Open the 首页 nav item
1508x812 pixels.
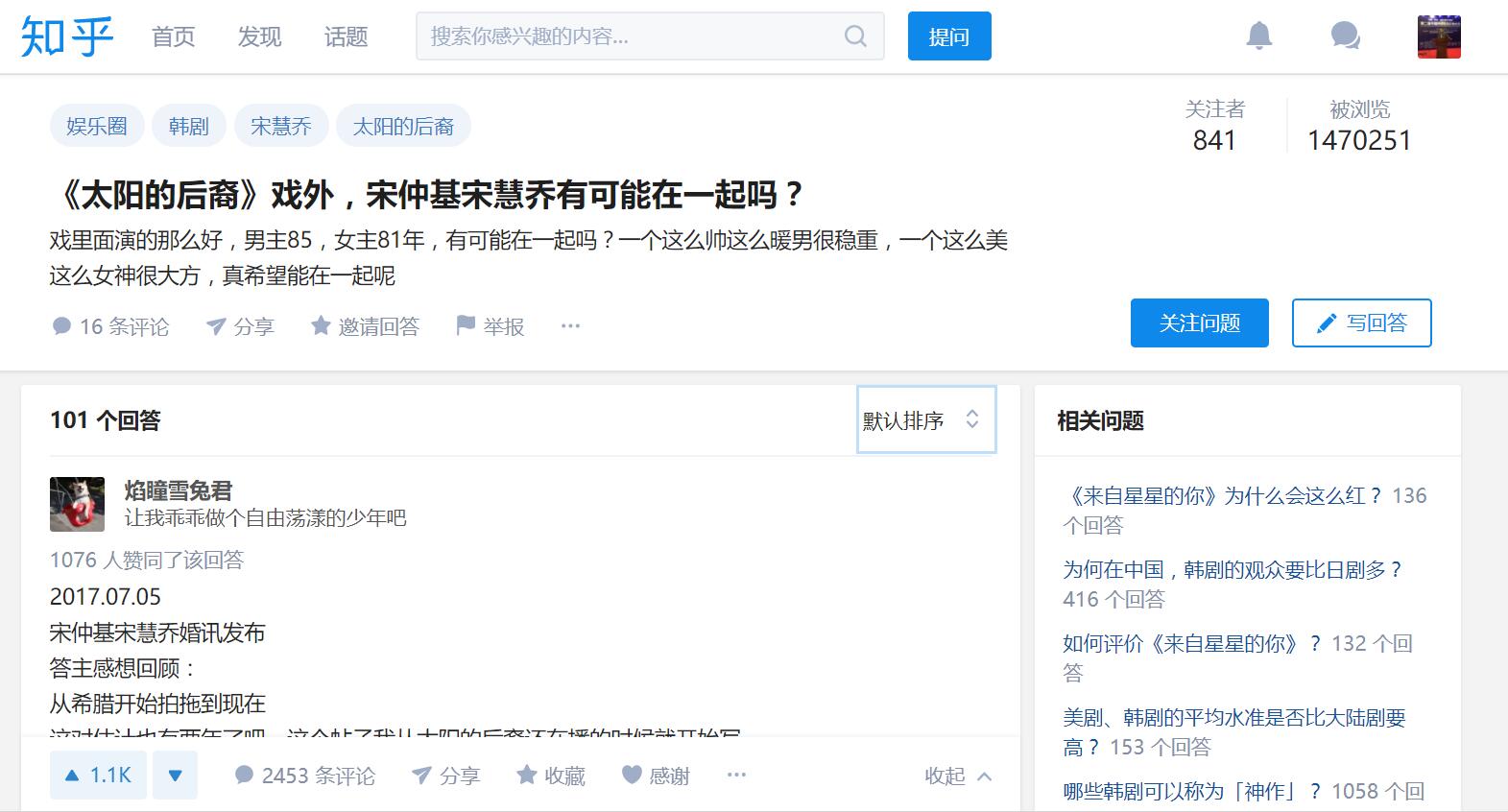coord(174,36)
